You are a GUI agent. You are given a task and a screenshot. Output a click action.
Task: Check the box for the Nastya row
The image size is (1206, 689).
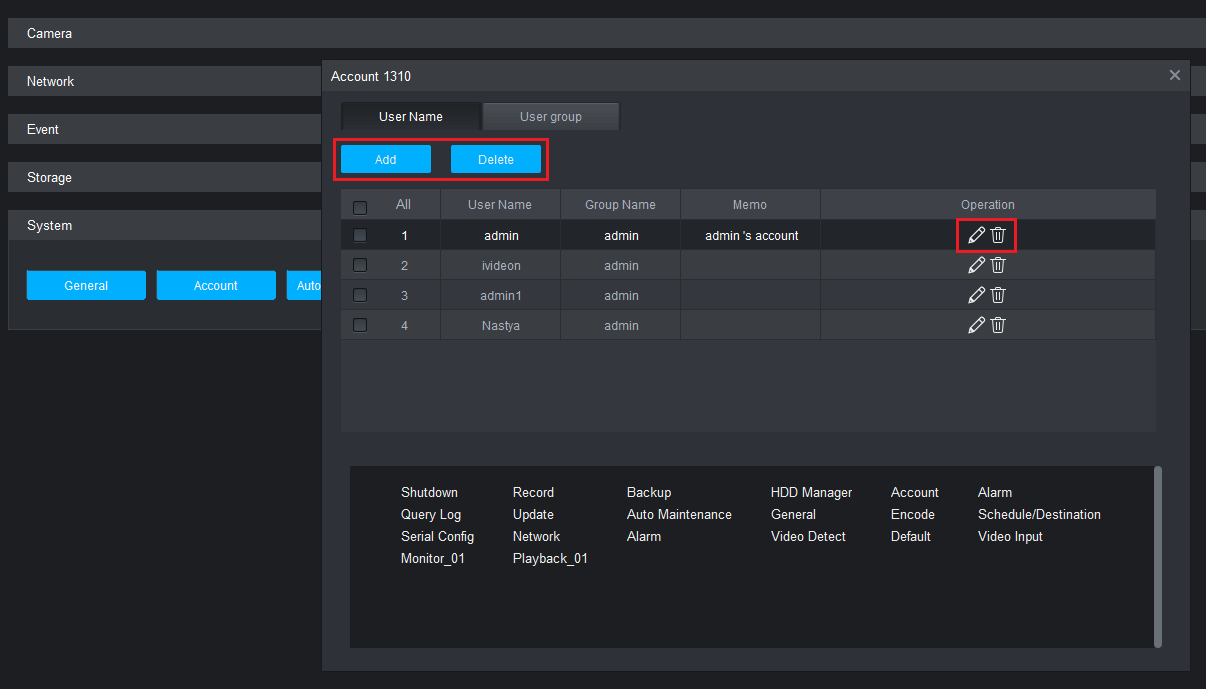tap(360, 326)
